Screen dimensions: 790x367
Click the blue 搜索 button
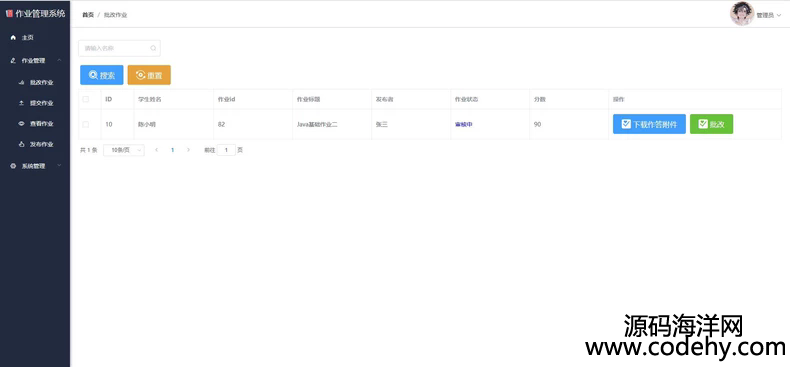(102, 75)
